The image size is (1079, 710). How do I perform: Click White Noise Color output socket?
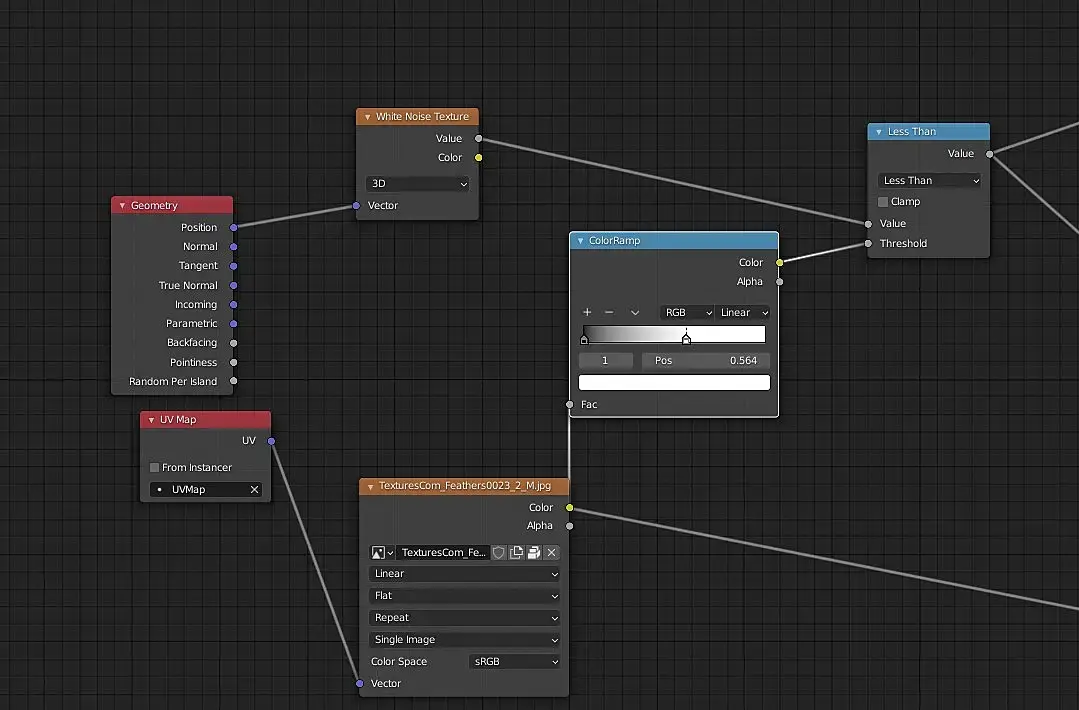tap(479, 158)
